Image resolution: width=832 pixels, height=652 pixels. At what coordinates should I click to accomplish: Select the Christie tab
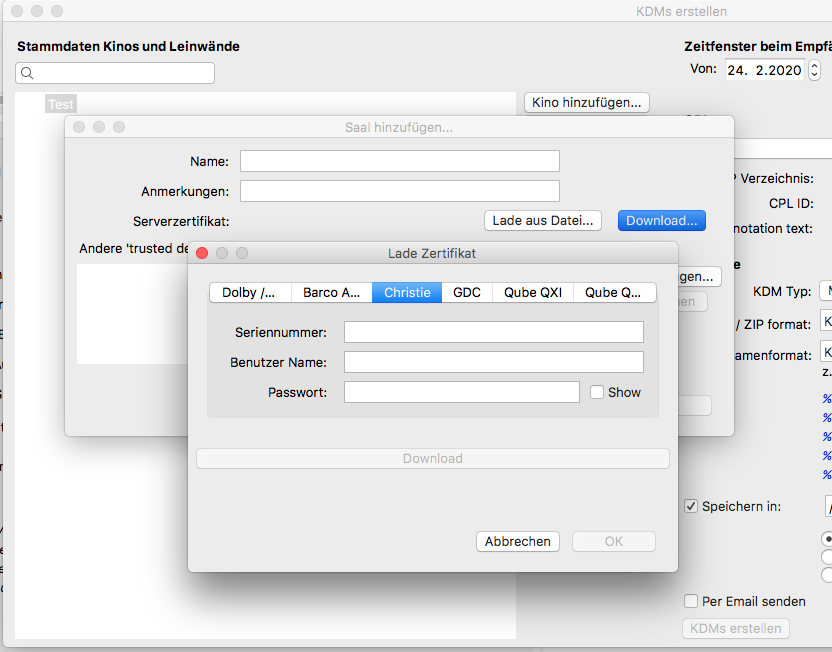(x=407, y=292)
